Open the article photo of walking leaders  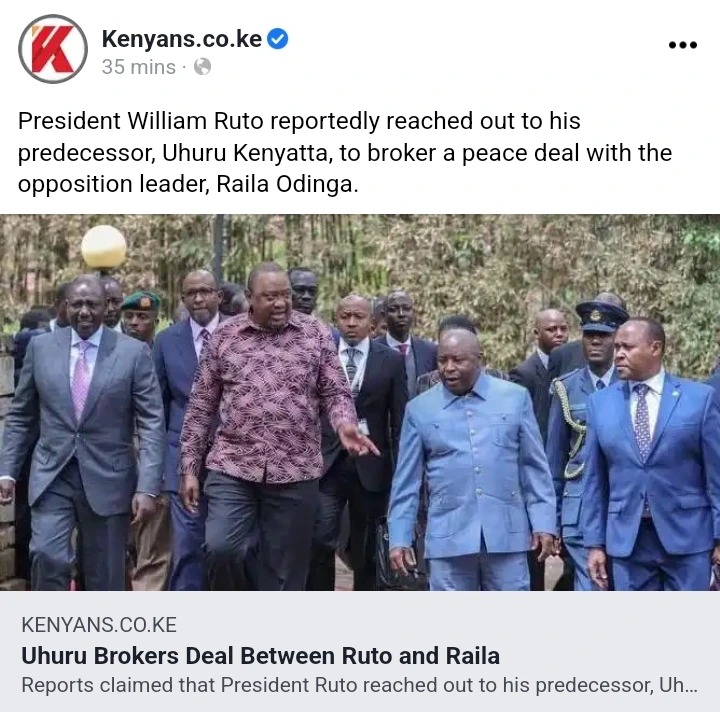tap(360, 402)
